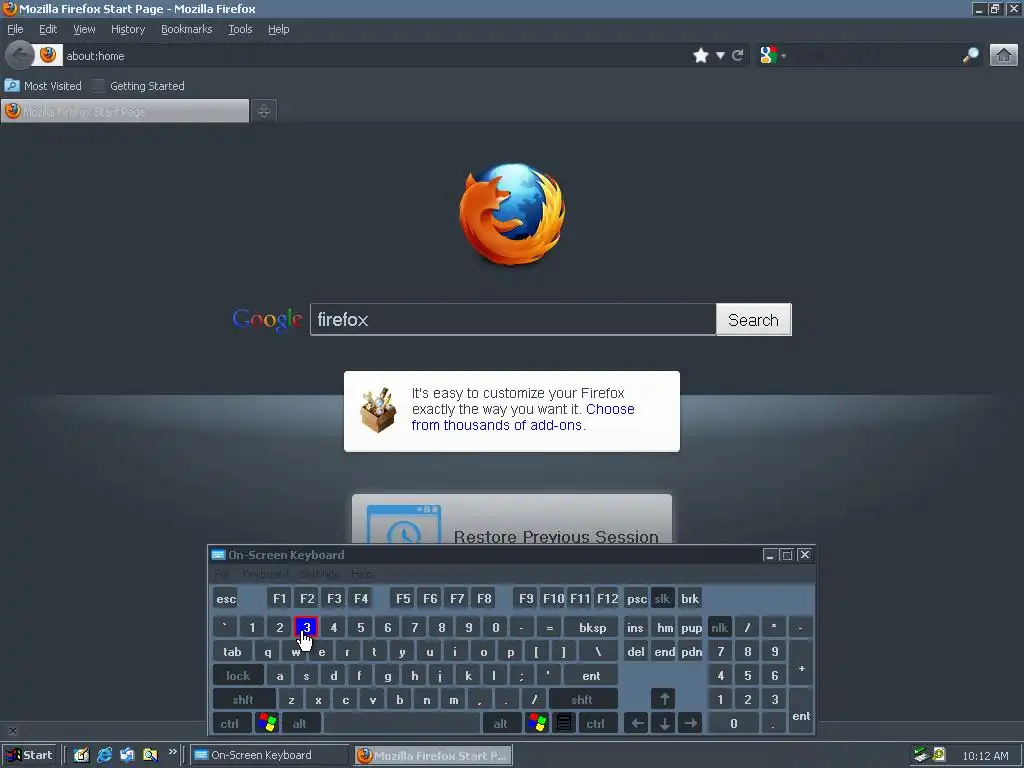Click the first quick launch icon after Start

(x=81, y=755)
